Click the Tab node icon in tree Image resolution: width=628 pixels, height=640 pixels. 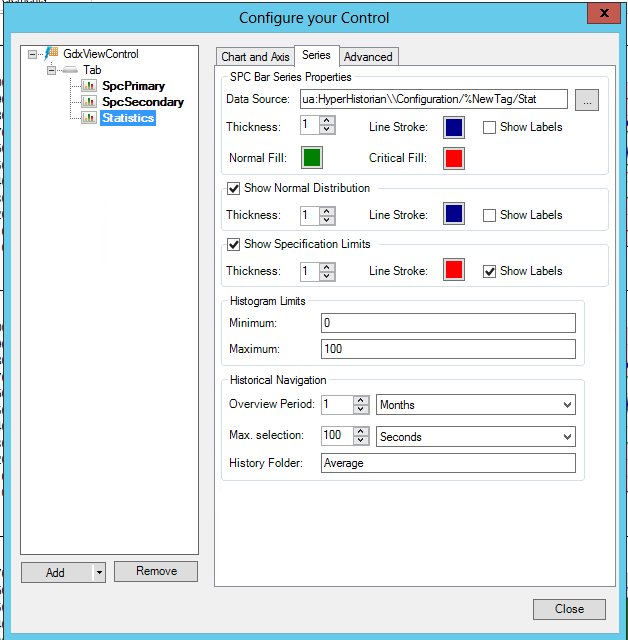[x=71, y=71]
